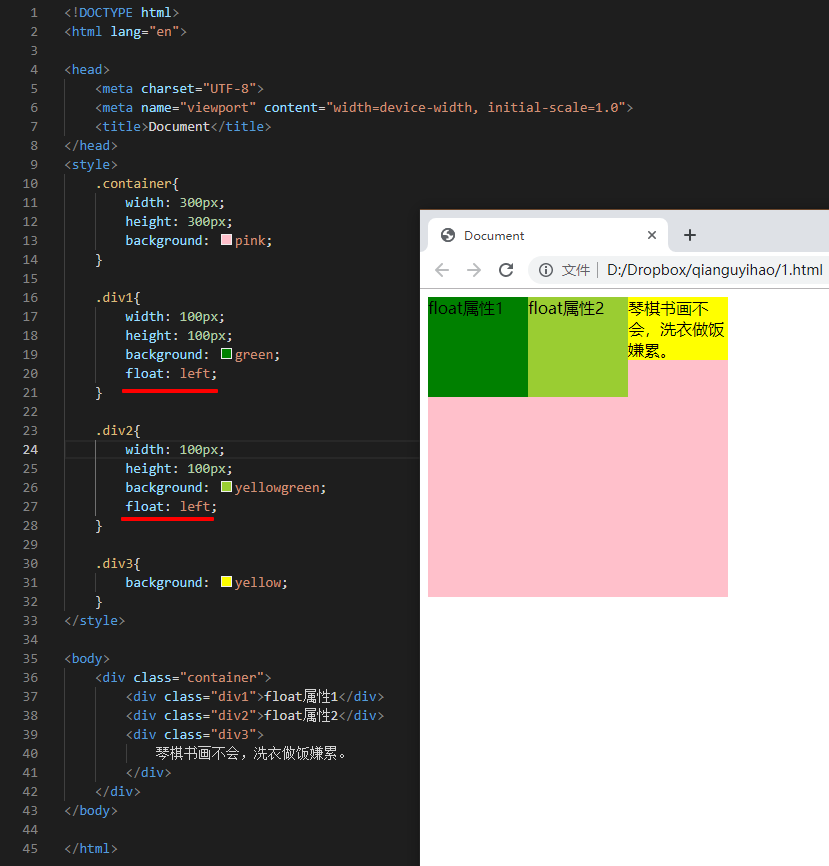Click the div class="div1" line

coord(255,697)
